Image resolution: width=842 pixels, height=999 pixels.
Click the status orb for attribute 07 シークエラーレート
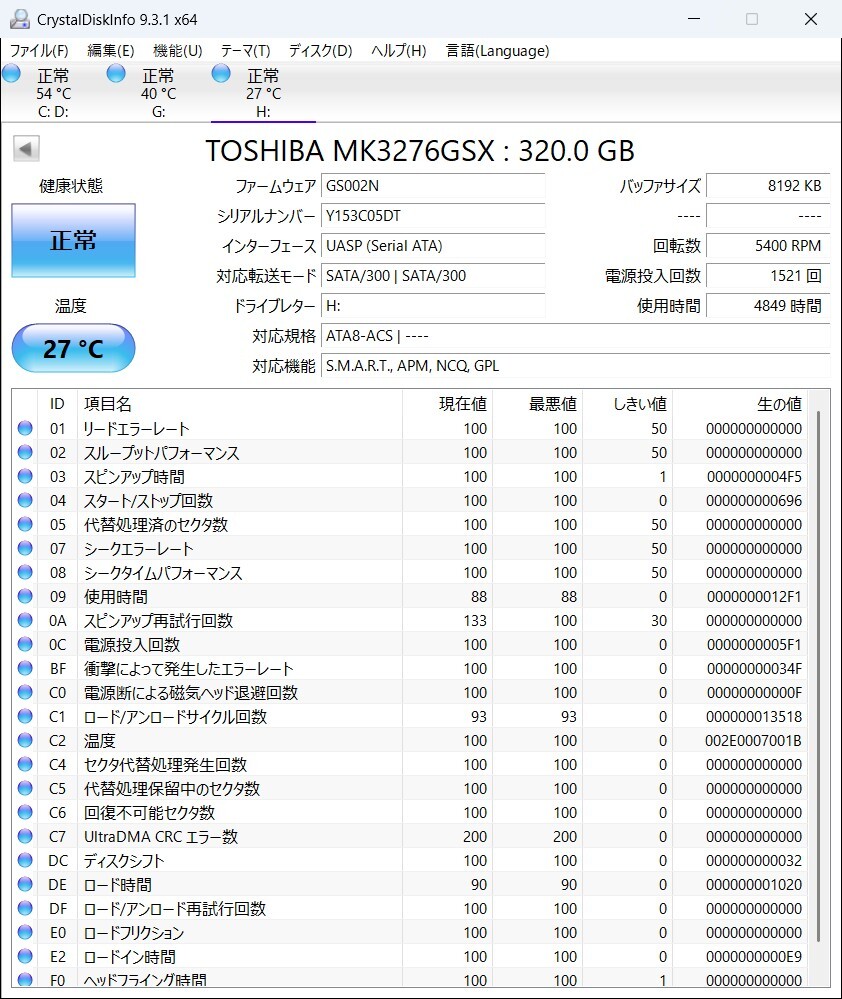25,548
